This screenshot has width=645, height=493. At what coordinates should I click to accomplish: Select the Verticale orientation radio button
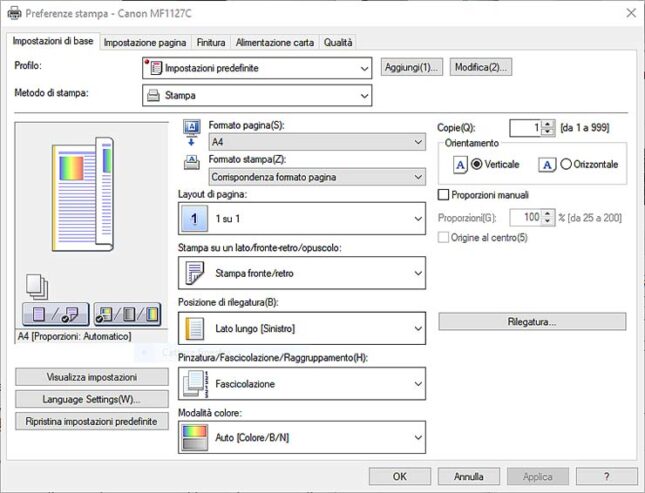click(x=476, y=164)
